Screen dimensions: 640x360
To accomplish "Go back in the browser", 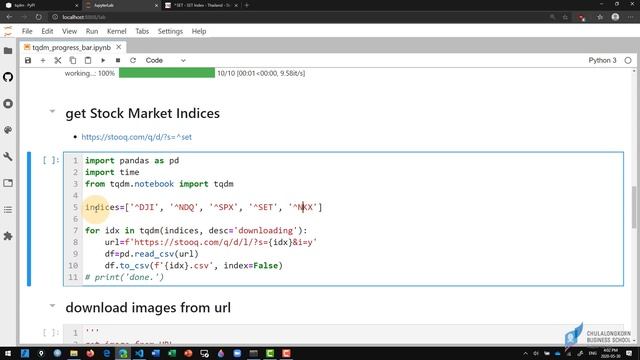I will pos(9,17).
